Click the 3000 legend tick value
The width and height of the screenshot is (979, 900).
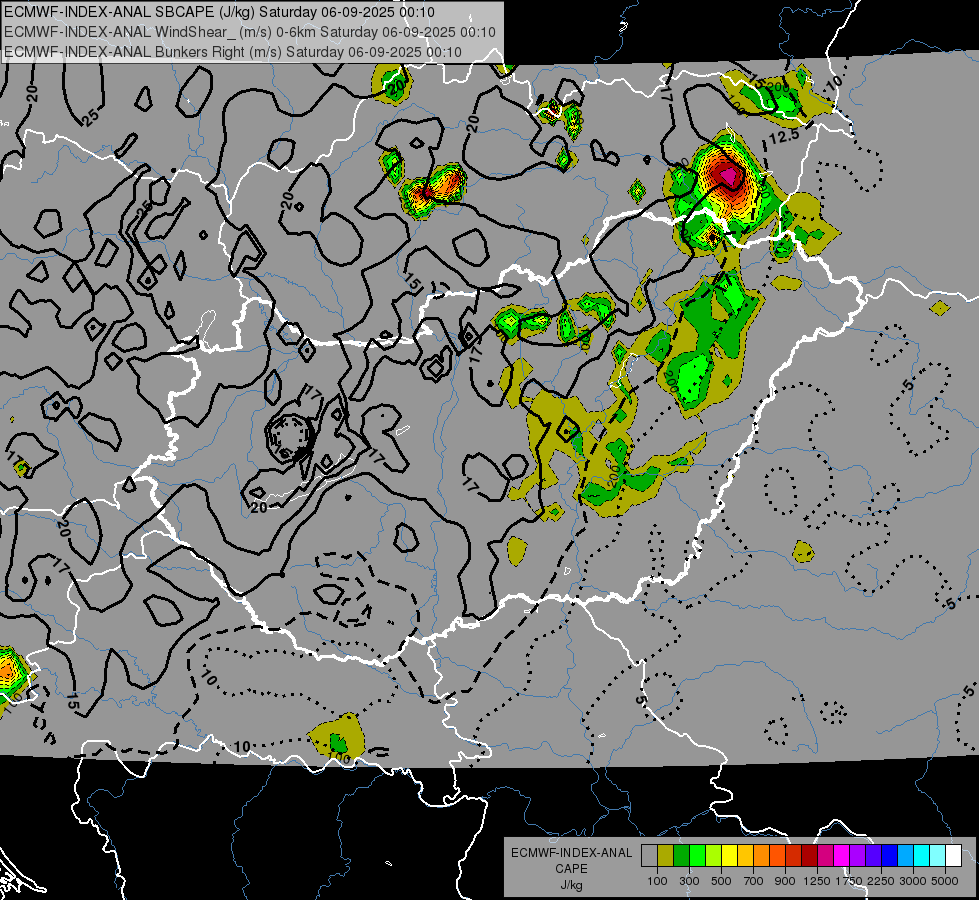pos(913,881)
